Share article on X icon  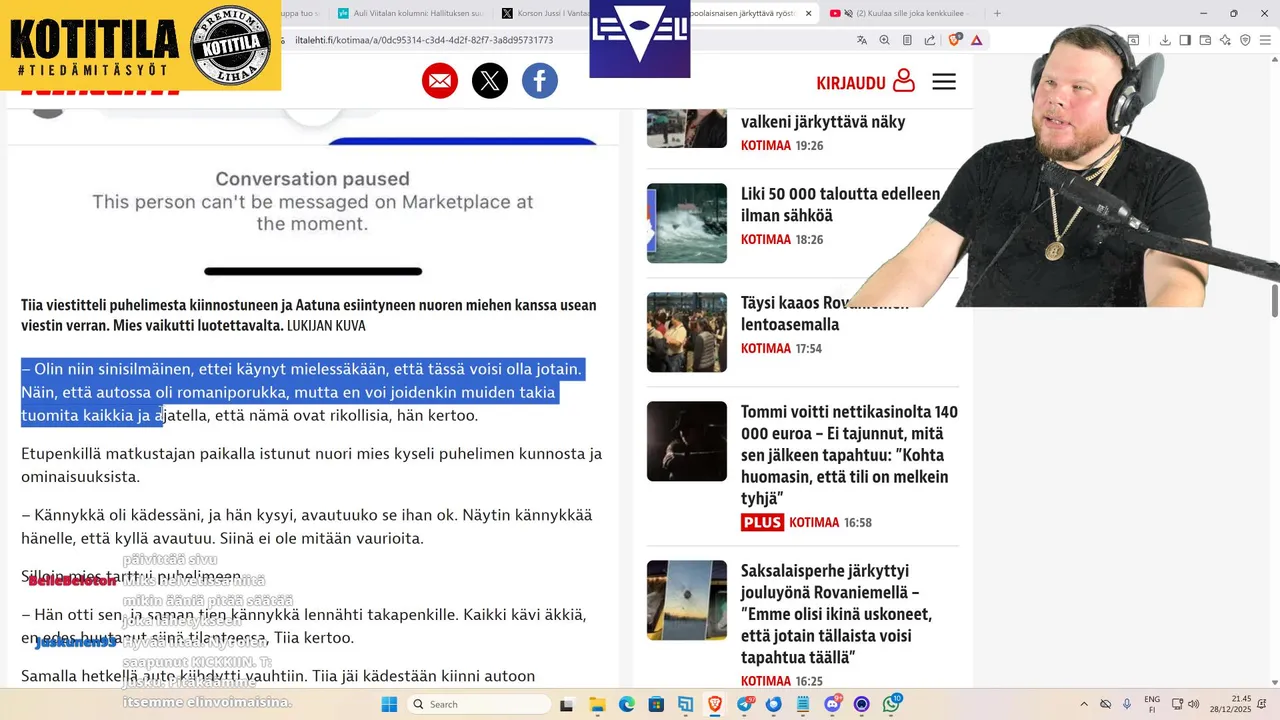click(490, 81)
